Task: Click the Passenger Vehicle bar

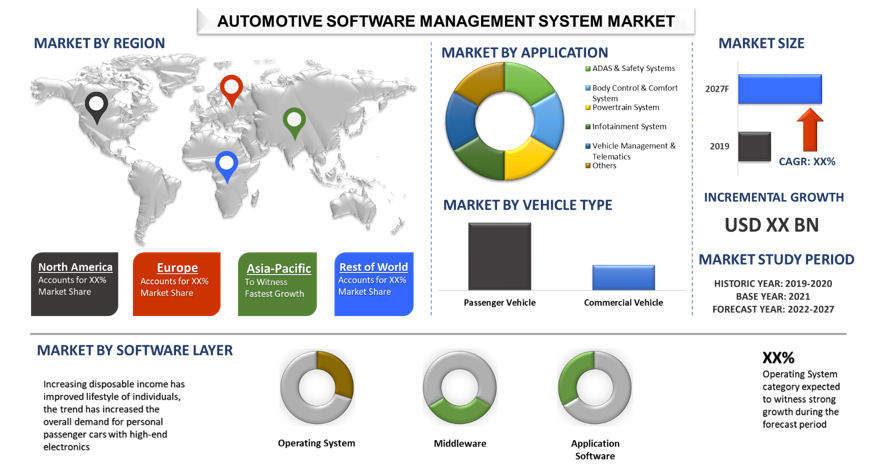Action: [x=499, y=256]
